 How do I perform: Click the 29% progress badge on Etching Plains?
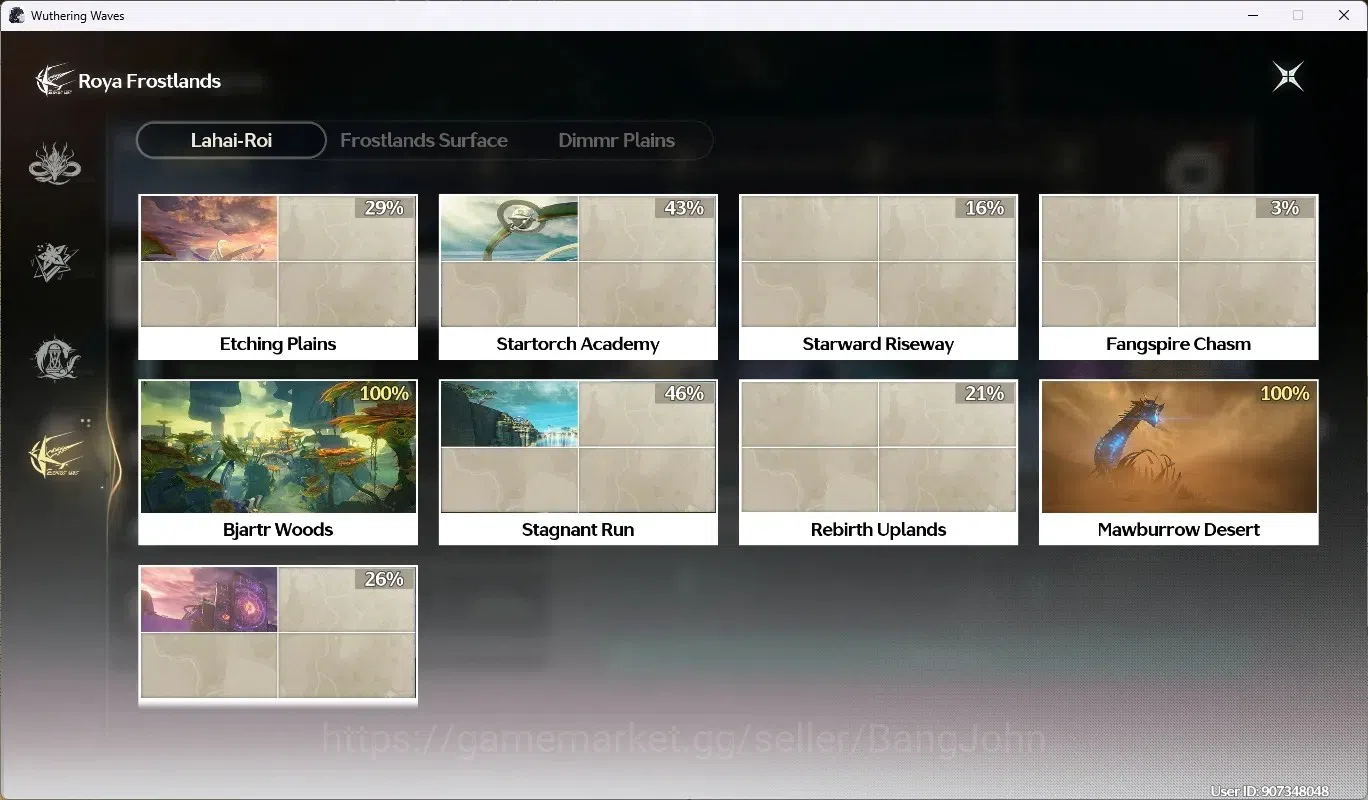(x=384, y=208)
